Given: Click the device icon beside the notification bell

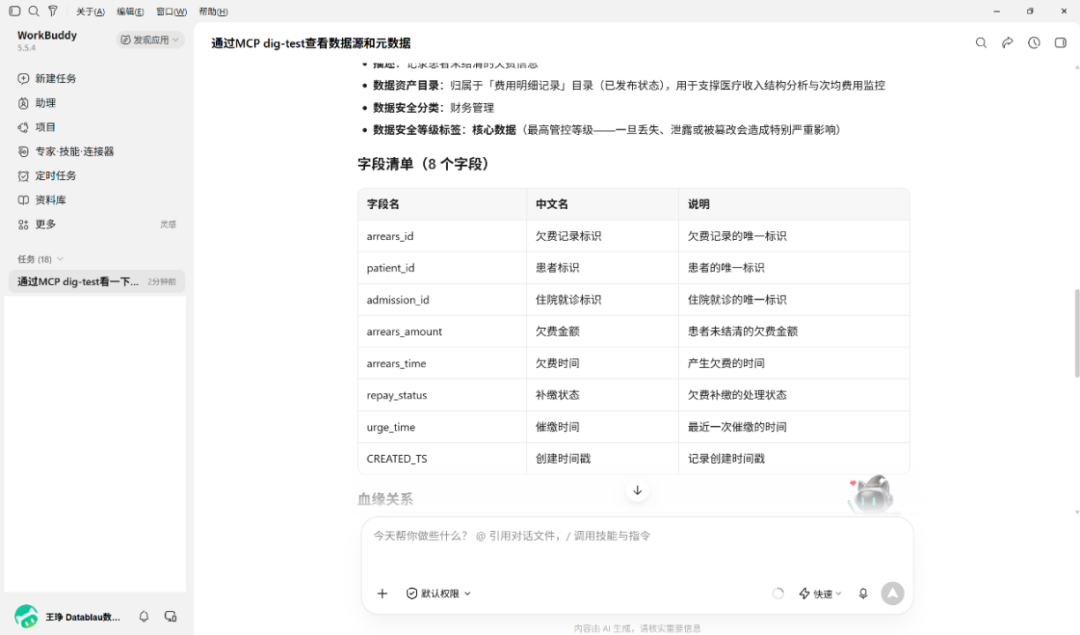Looking at the screenshot, I should click(x=170, y=616).
